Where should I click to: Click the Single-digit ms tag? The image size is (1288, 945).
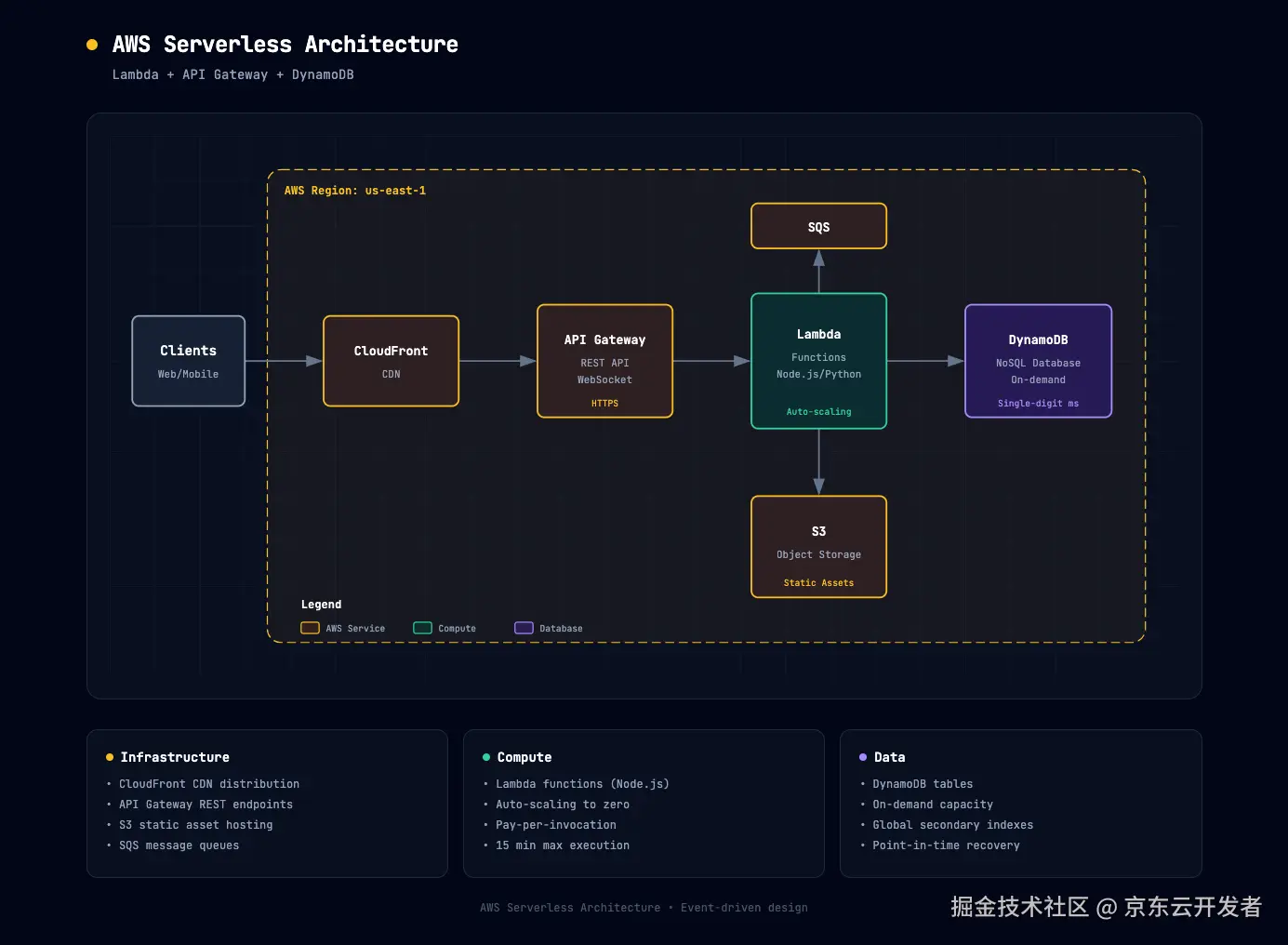(1038, 404)
